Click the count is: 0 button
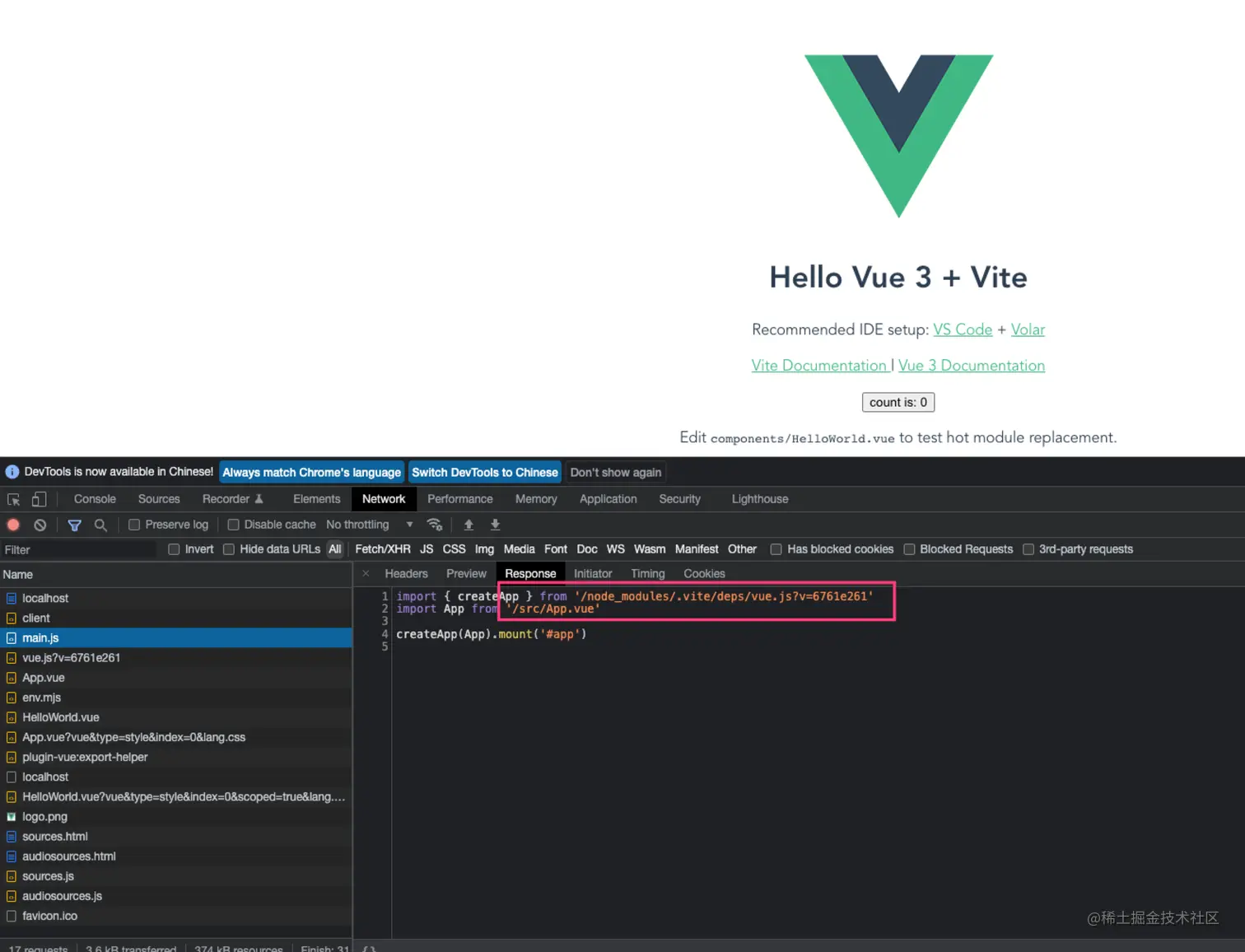 click(898, 403)
